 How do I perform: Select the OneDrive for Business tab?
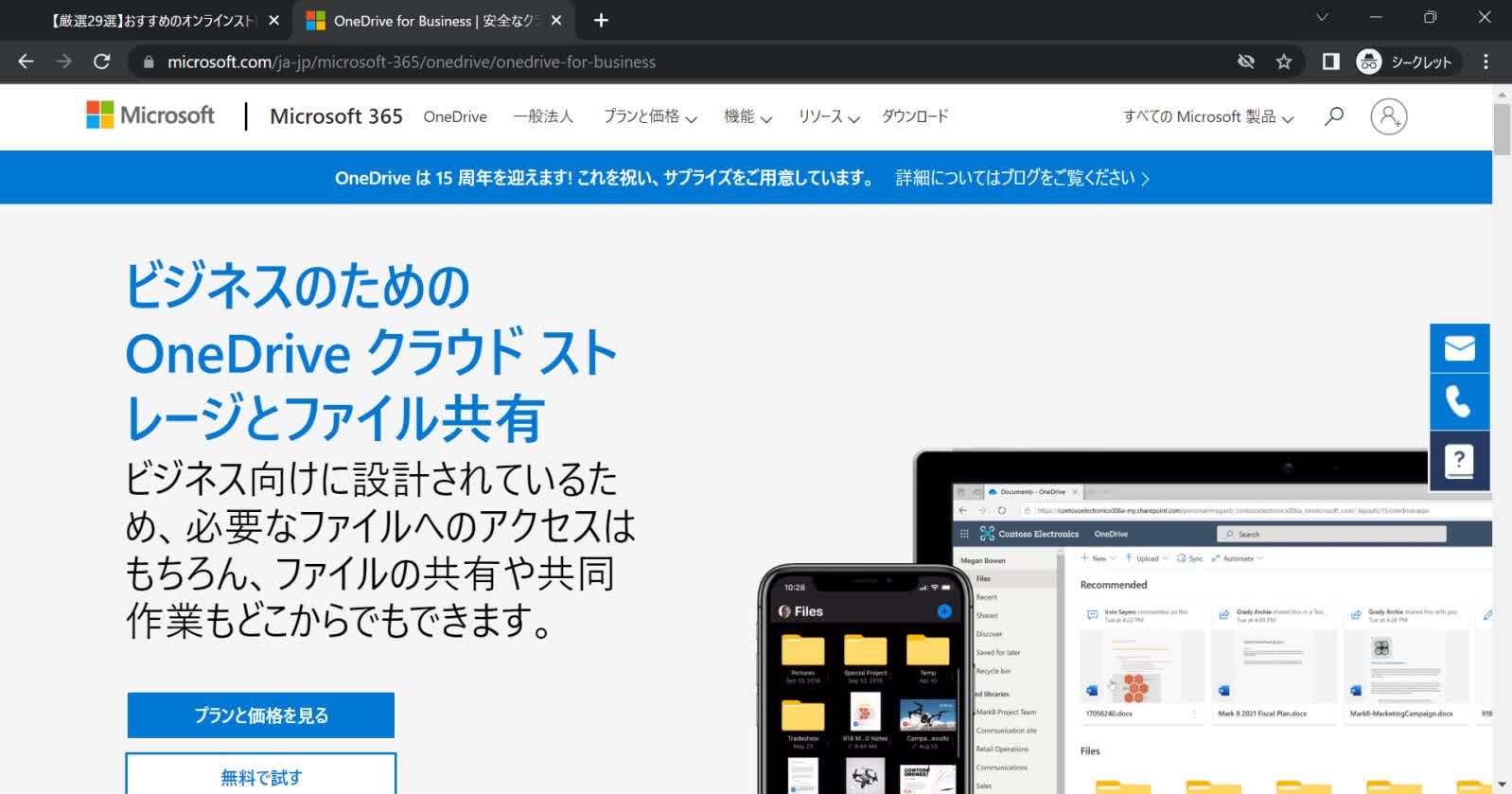[x=433, y=20]
